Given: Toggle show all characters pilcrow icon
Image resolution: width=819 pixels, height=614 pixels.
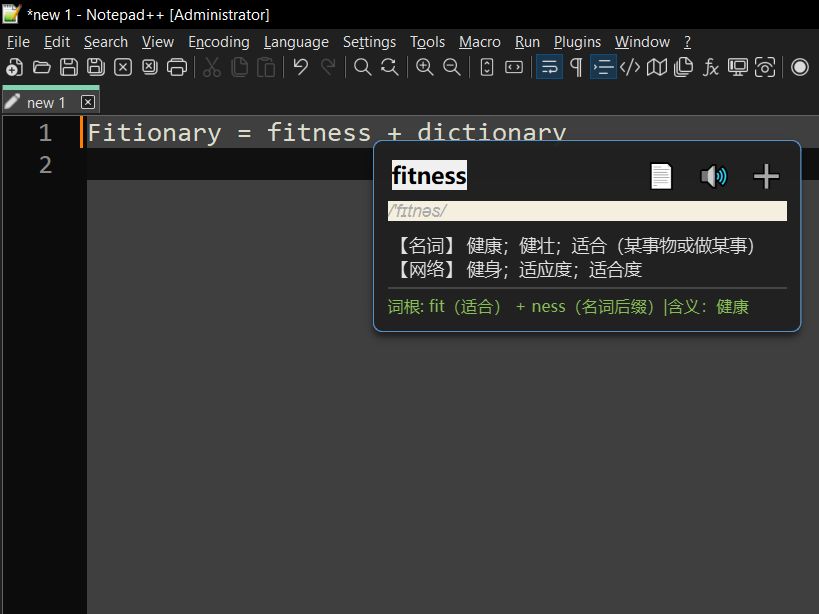Looking at the screenshot, I should pyautogui.click(x=576, y=67).
